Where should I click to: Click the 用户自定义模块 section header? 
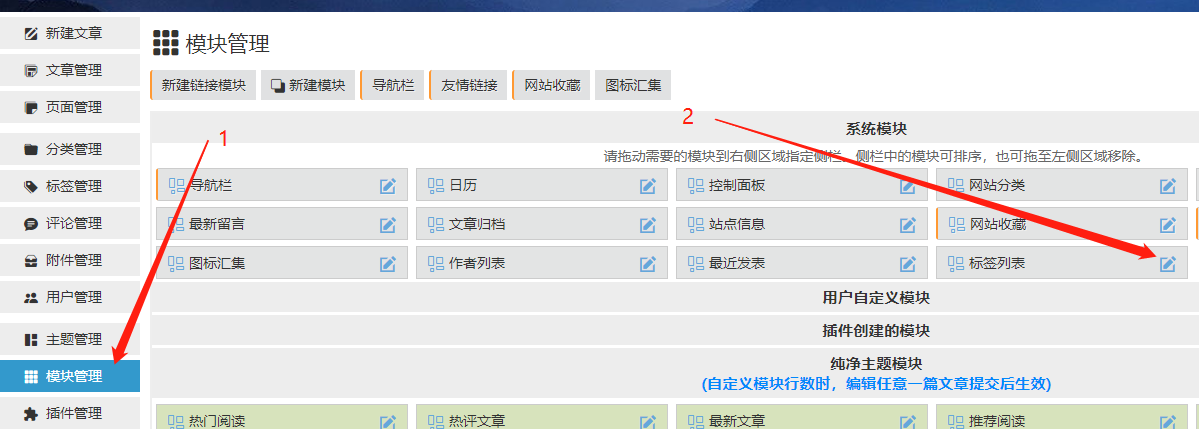coord(876,297)
